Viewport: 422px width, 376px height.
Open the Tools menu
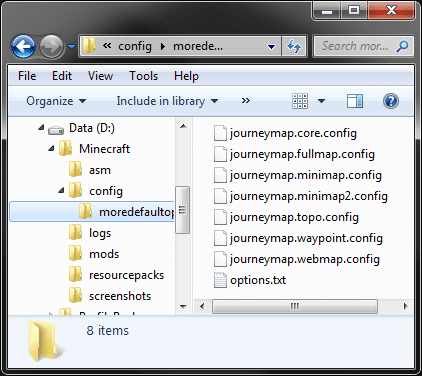[143, 76]
